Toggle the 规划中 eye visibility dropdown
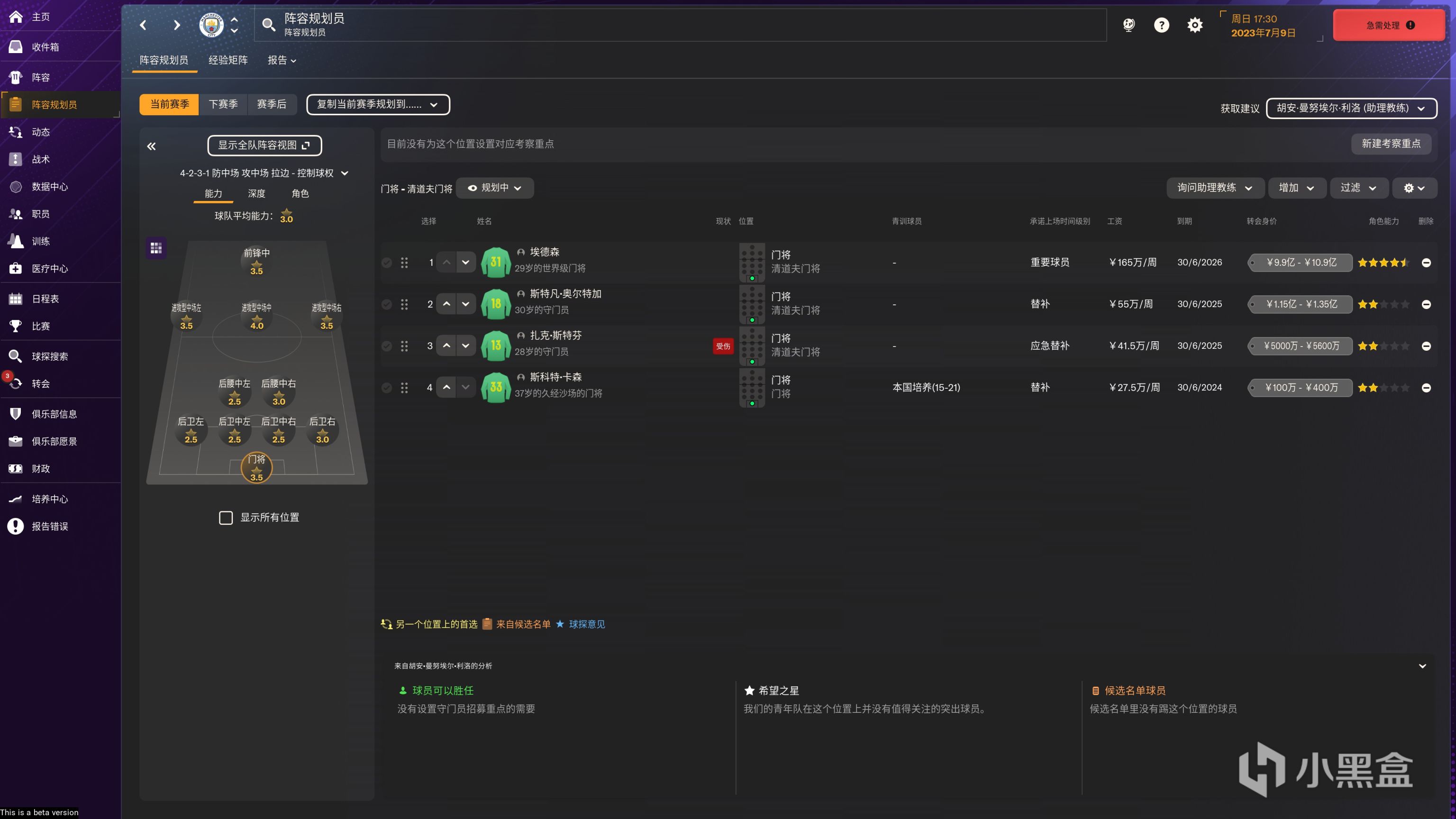This screenshot has height=819, width=1456. tap(494, 188)
